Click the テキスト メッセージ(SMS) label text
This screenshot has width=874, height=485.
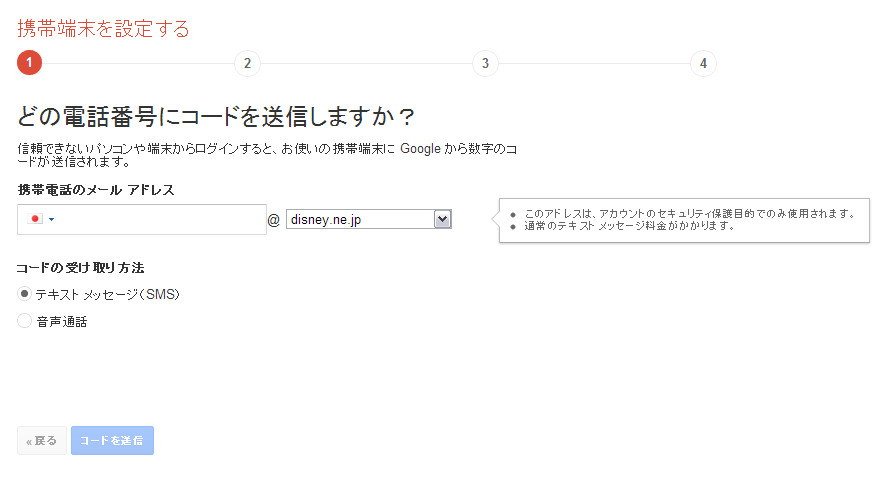pyautogui.click(x=108, y=294)
